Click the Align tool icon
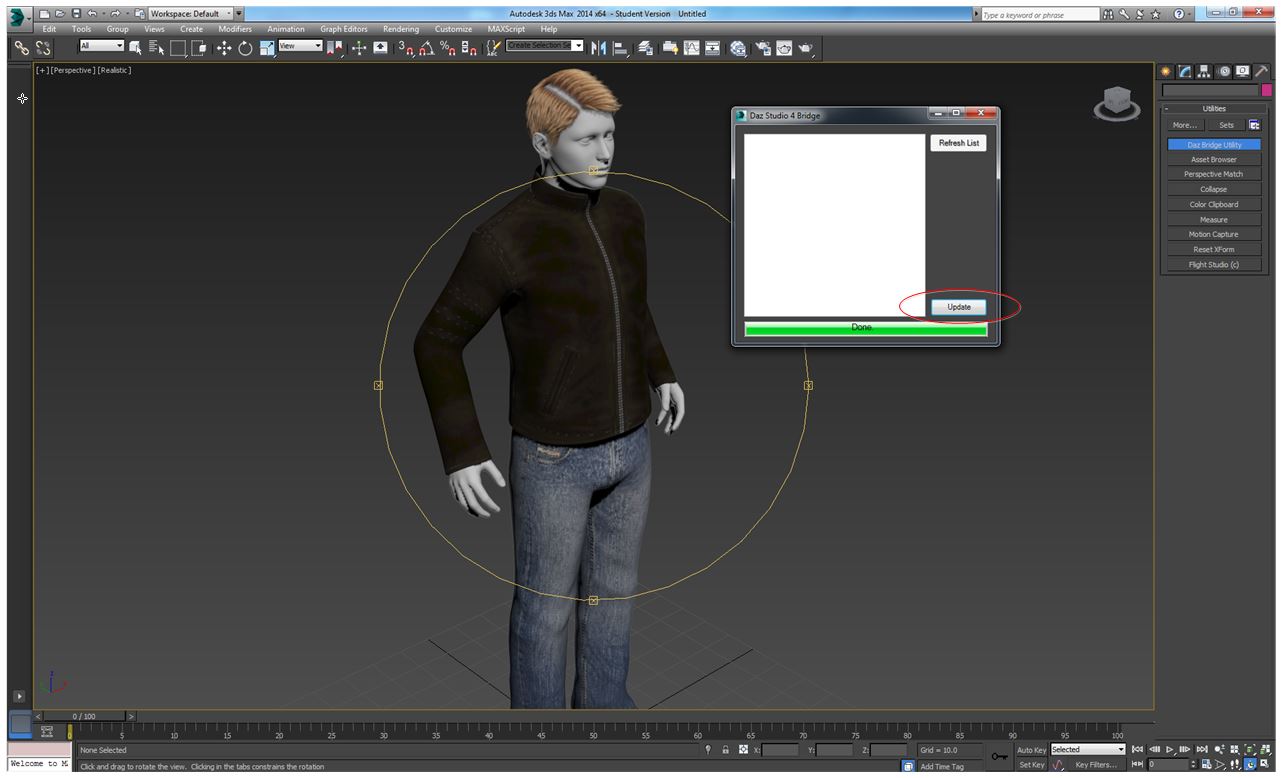Viewport: 1281px width, 778px height. point(620,47)
